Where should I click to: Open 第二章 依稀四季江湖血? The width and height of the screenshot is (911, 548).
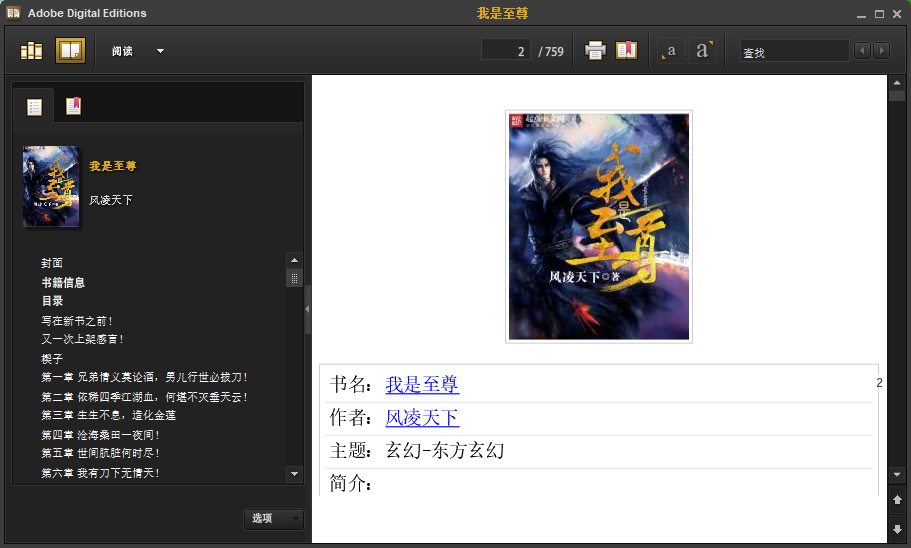click(144, 397)
